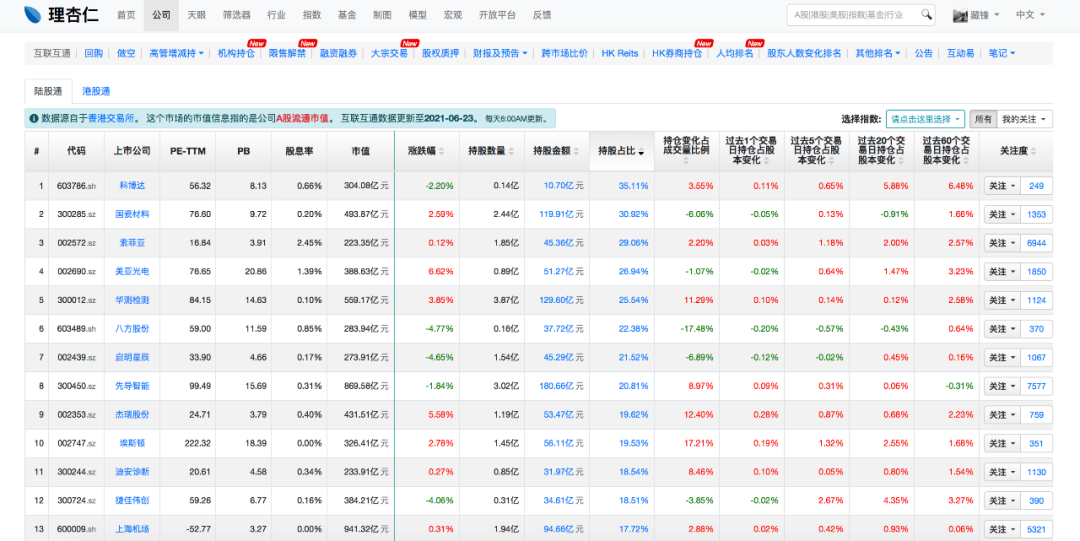Image resolution: width=1080 pixels, height=541 pixels.
Task: Open the 融资融券 link
Action: [338, 53]
